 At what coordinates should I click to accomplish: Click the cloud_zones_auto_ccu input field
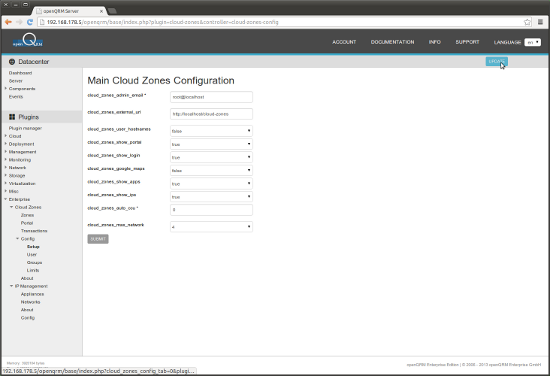pyautogui.click(x=211, y=210)
